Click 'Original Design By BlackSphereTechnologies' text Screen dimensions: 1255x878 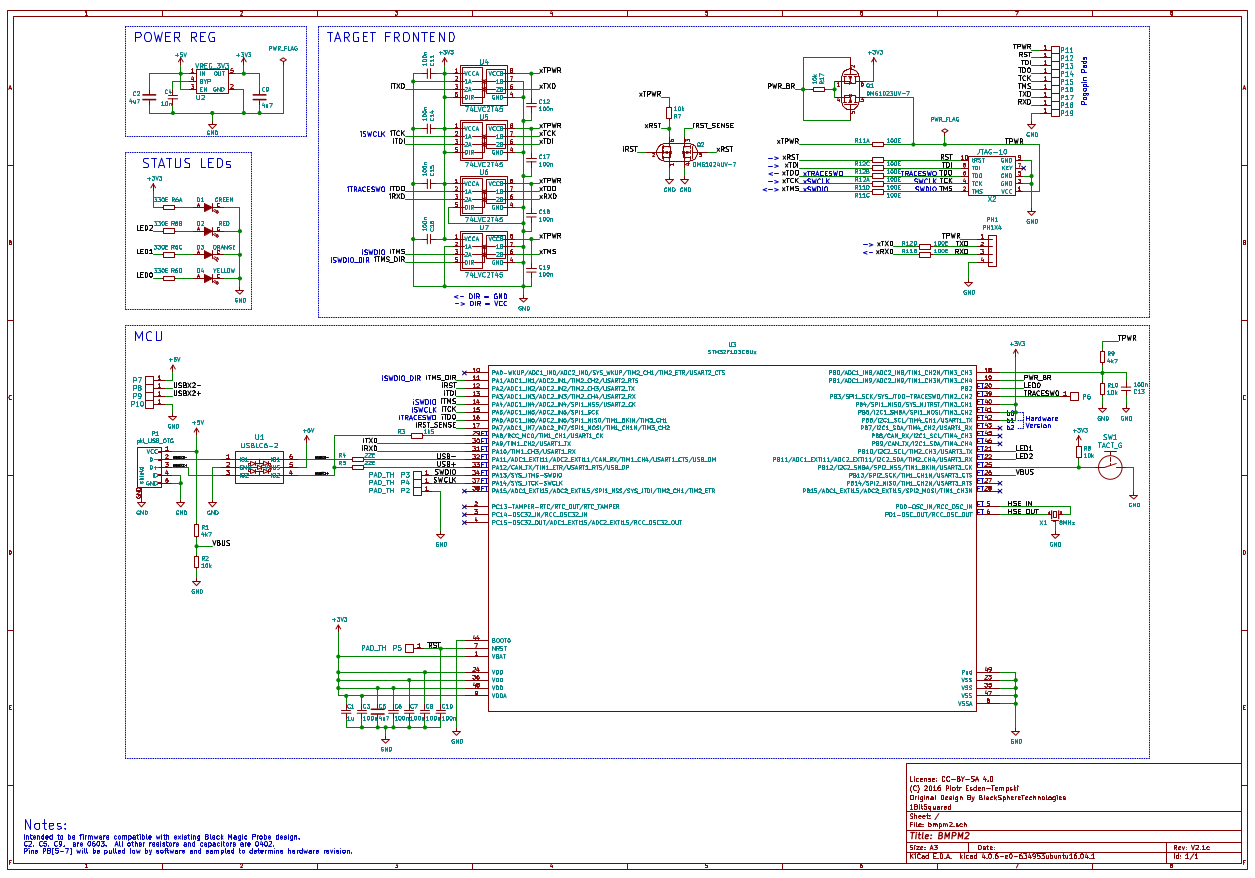[987, 798]
